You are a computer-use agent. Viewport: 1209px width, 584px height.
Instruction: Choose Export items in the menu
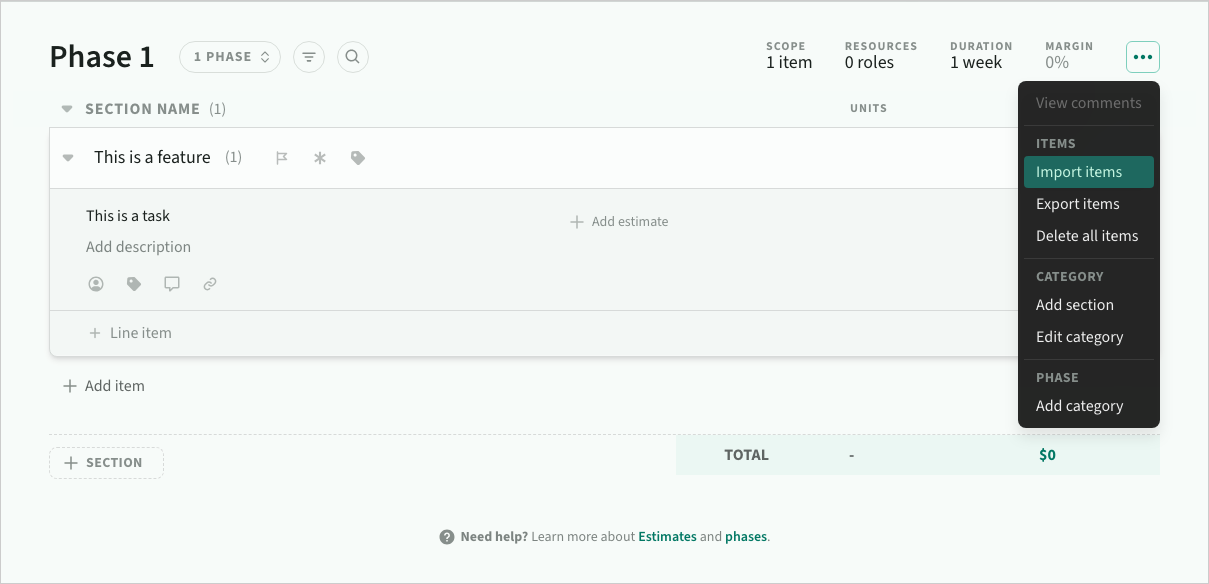tap(1077, 204)
